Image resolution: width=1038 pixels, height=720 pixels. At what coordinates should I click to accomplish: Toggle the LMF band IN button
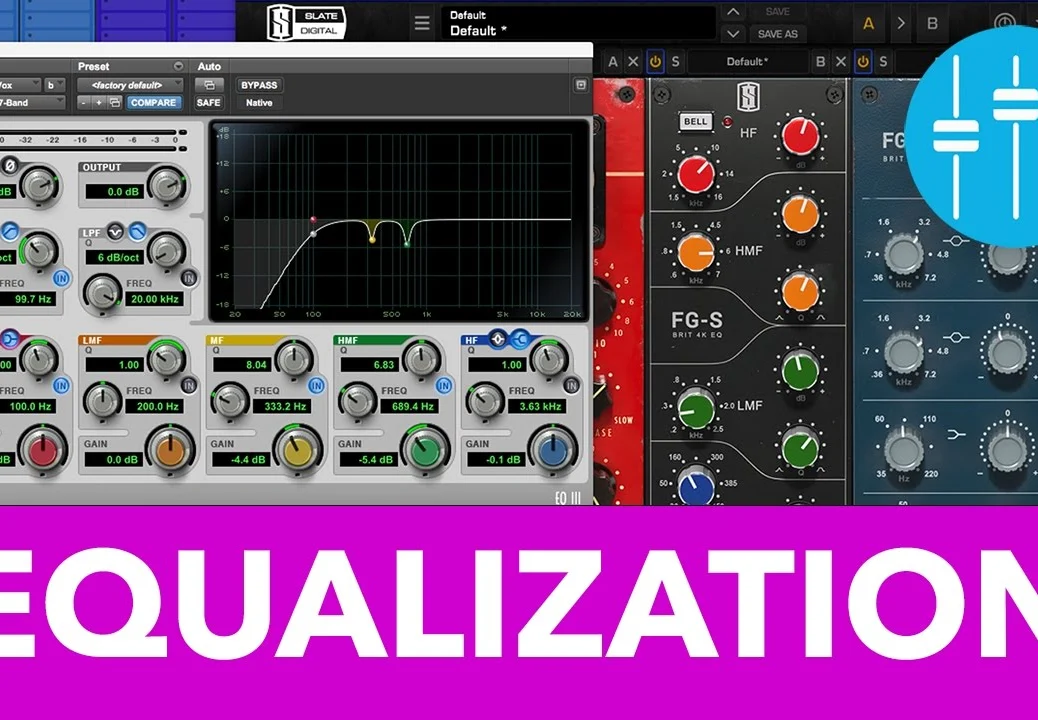tap(189, 385)
